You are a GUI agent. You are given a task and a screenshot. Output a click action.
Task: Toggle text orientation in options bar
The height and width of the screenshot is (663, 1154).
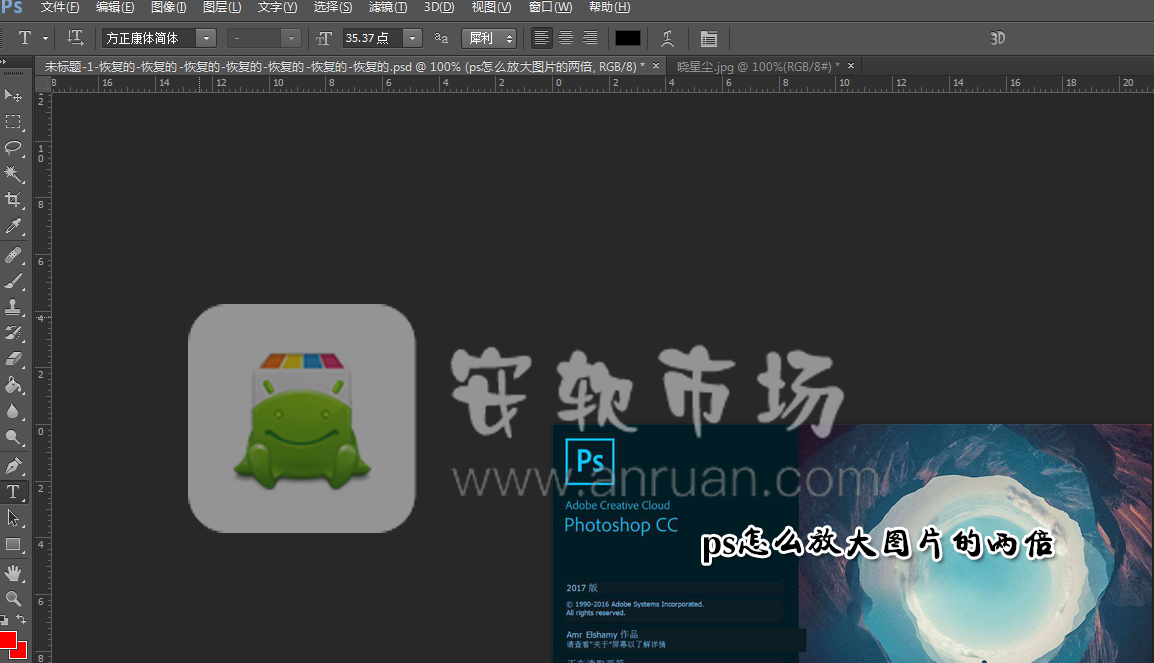(x=75, y=38)
